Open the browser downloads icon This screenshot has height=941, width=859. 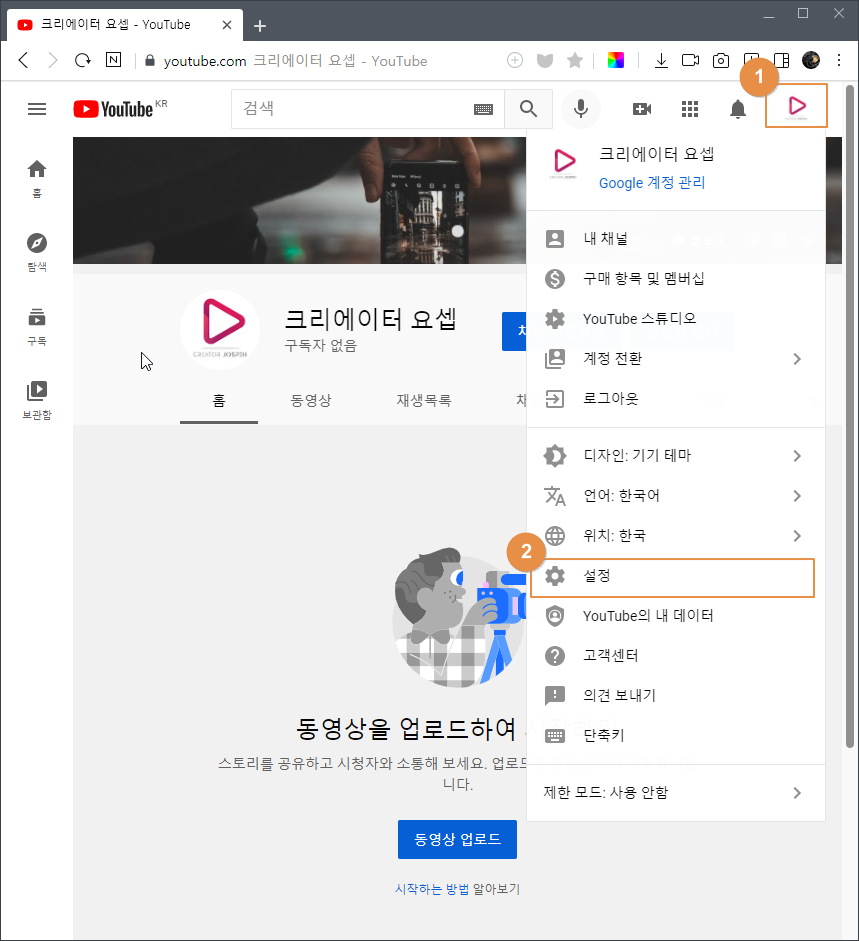point(661,60)
